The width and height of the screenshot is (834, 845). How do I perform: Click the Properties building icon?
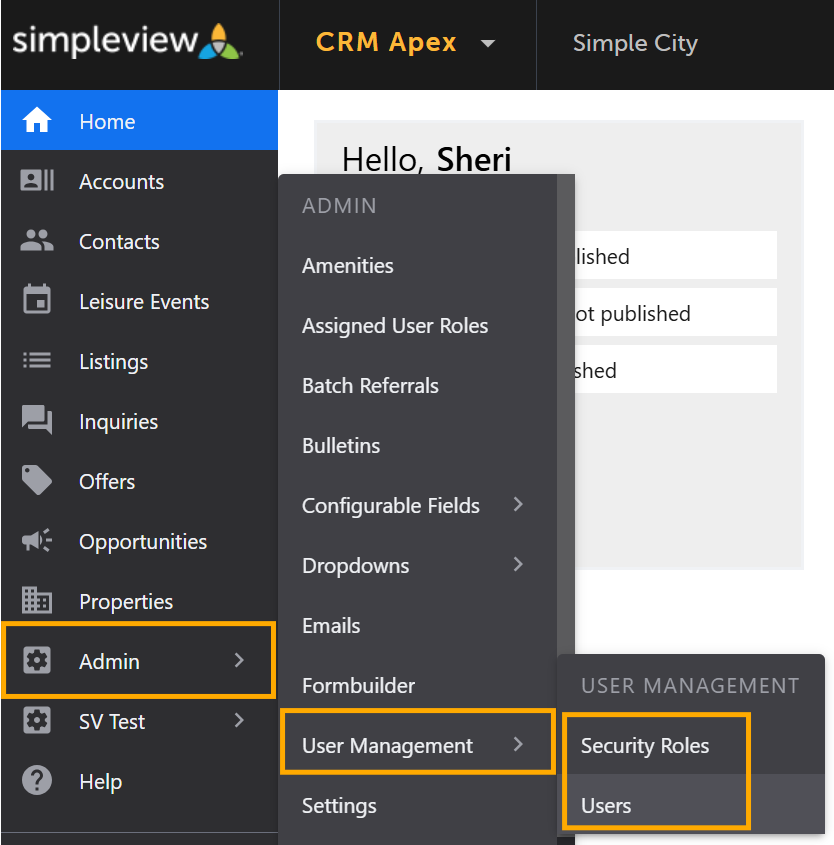point(37,600)
